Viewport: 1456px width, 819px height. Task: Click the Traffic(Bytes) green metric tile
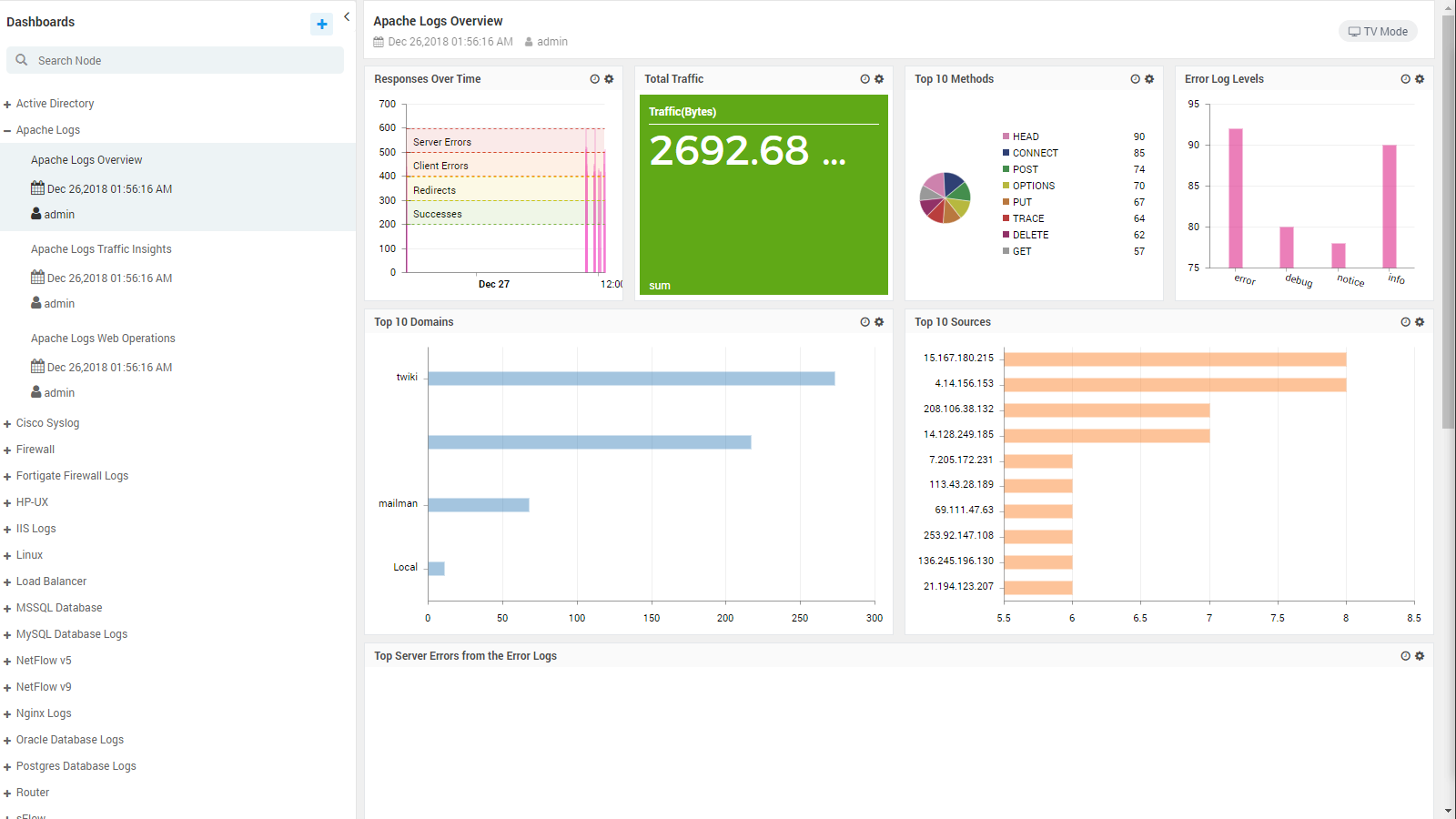coord(763,195)
